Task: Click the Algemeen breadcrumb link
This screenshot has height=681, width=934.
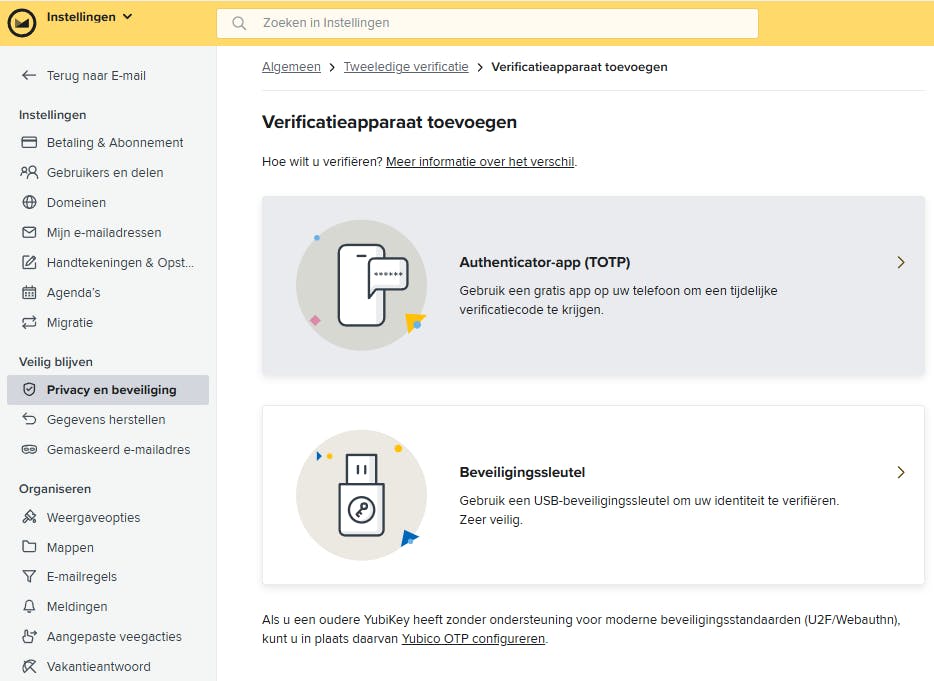Action: click(291, 67)
